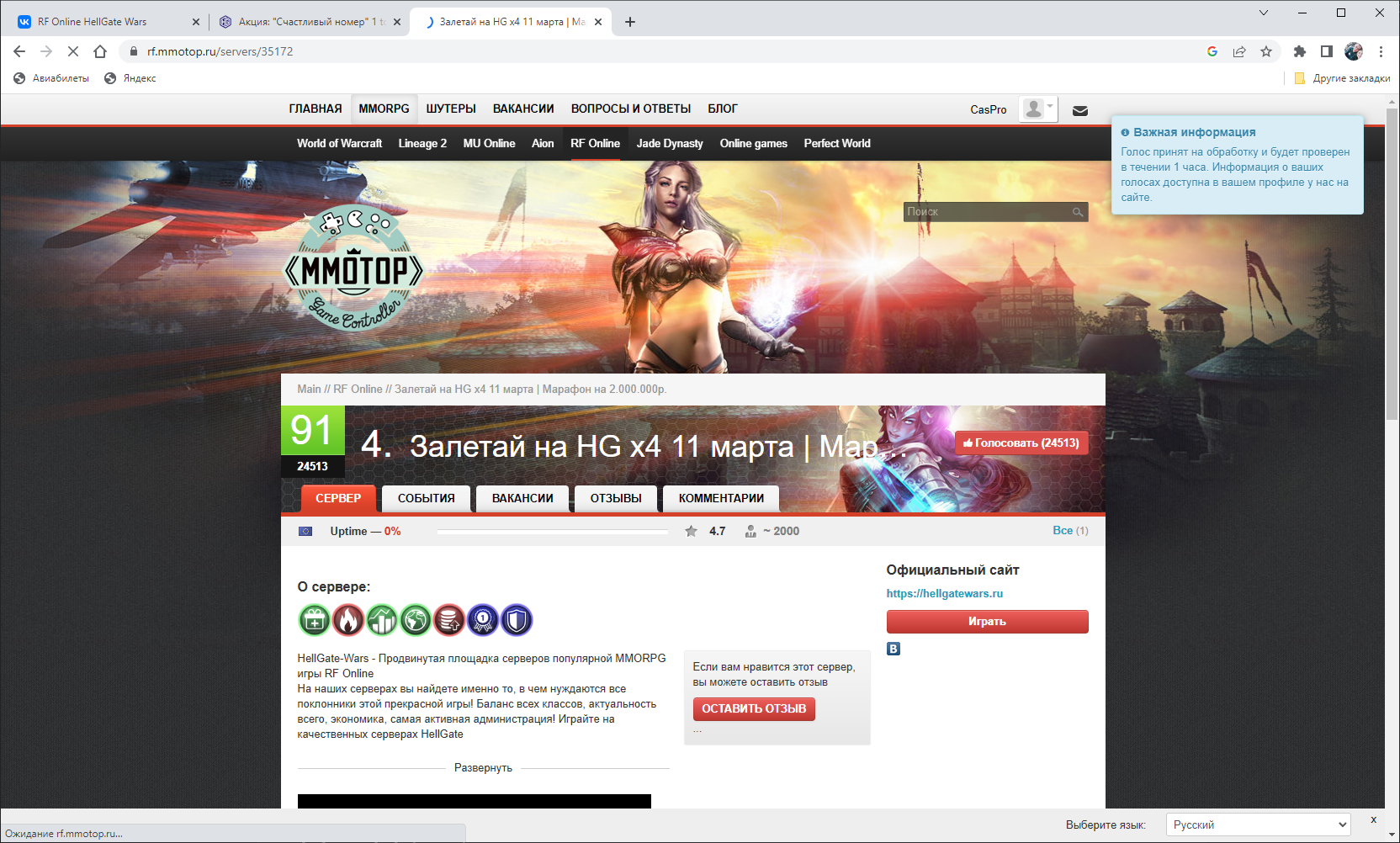Screen dimensions: 1400x843
Task: Stop page loading with X icon
Action: (73, 51)
